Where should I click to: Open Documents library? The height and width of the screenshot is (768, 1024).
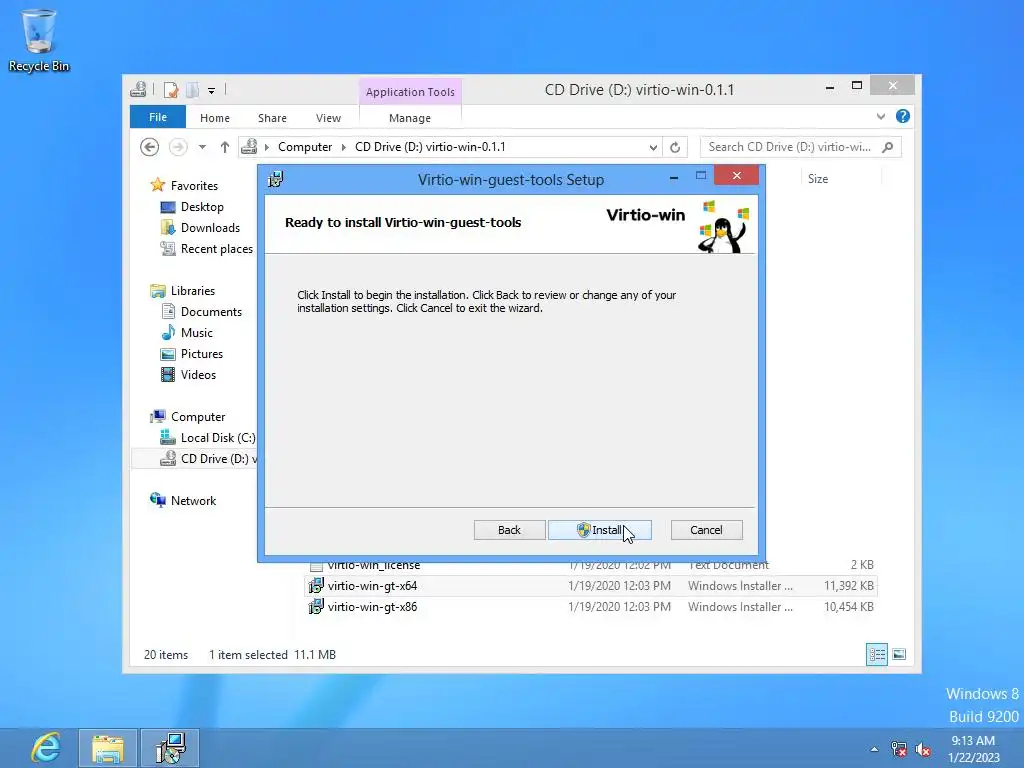pyautogui.click(x=211, y=312)
